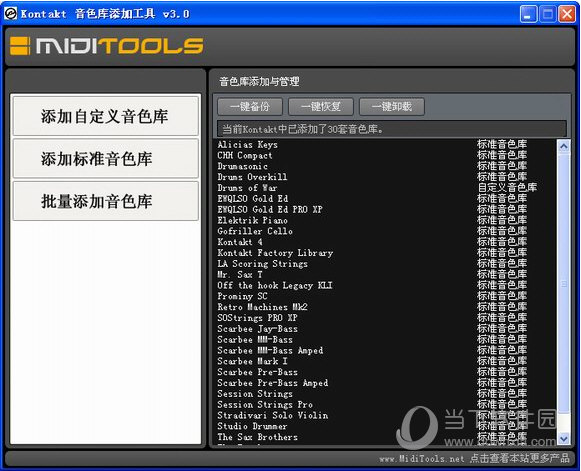
Task: Select Alicias Keys in the library list
Action: pyautogui.click(x=385, y=145)
